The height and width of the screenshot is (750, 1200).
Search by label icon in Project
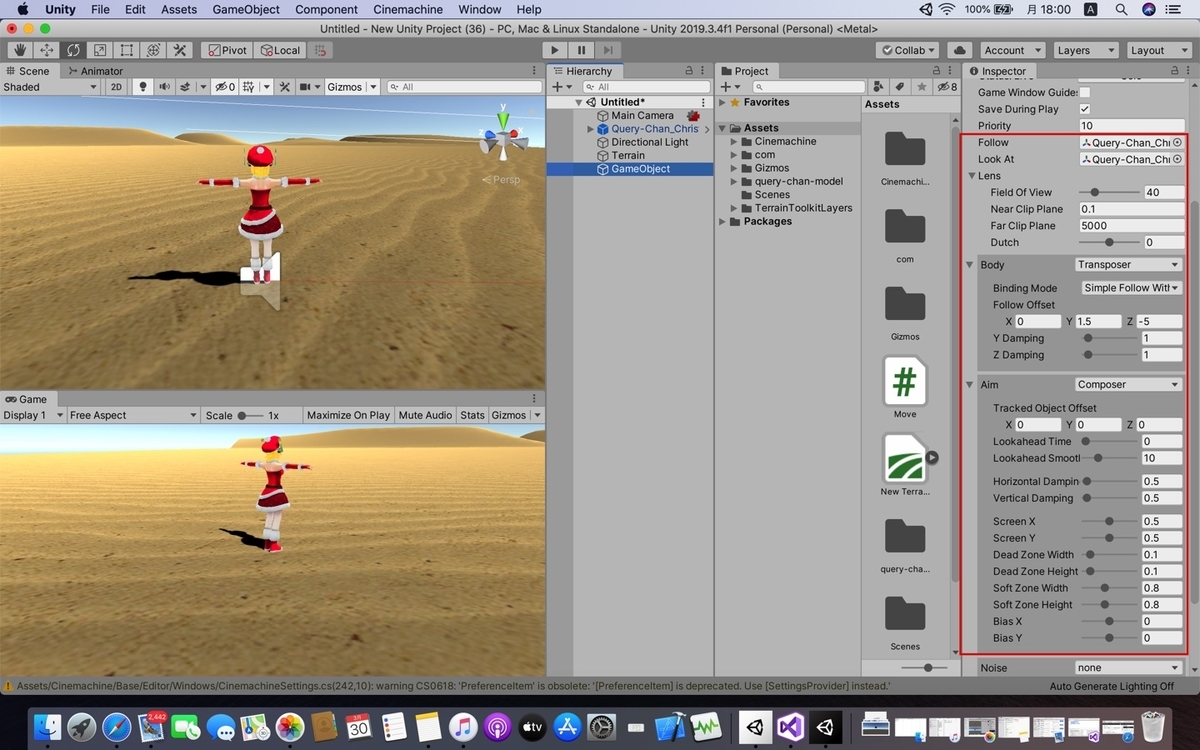[x=900, y=87]
